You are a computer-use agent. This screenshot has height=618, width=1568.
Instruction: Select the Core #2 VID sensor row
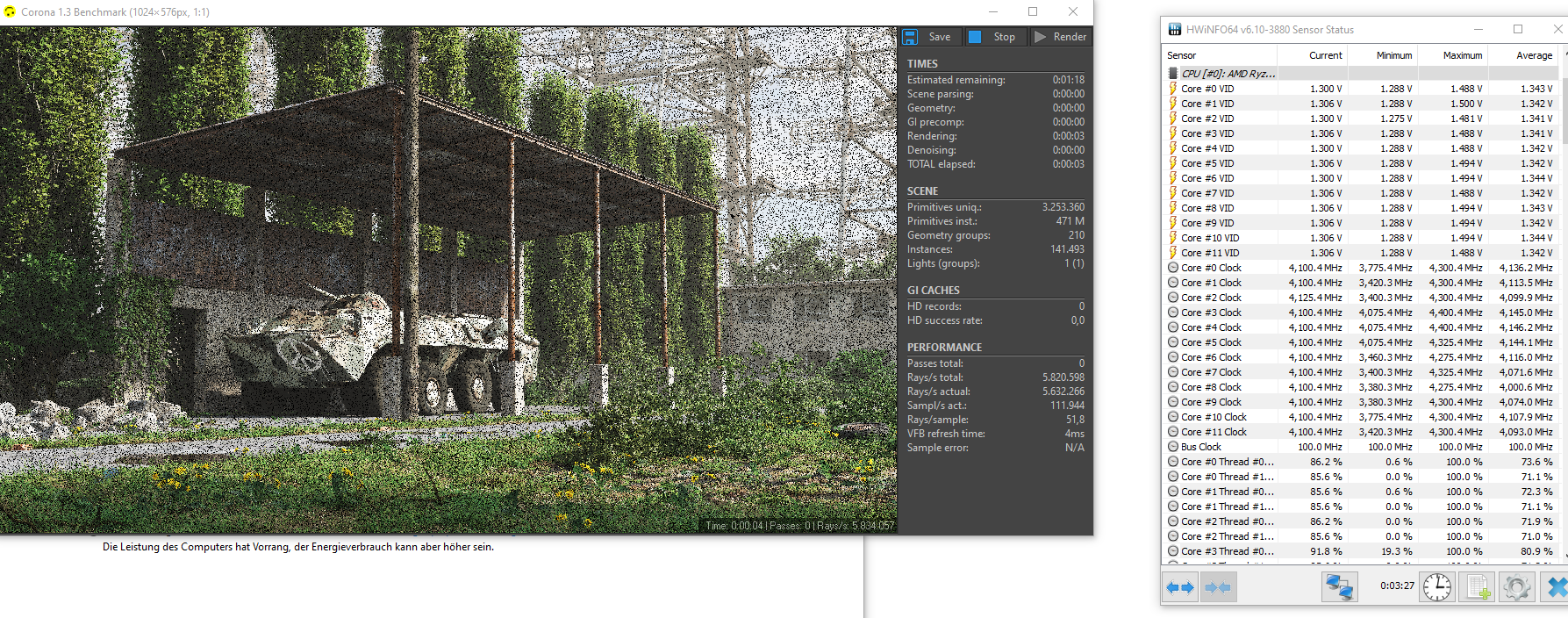[x=1360, y=119]
